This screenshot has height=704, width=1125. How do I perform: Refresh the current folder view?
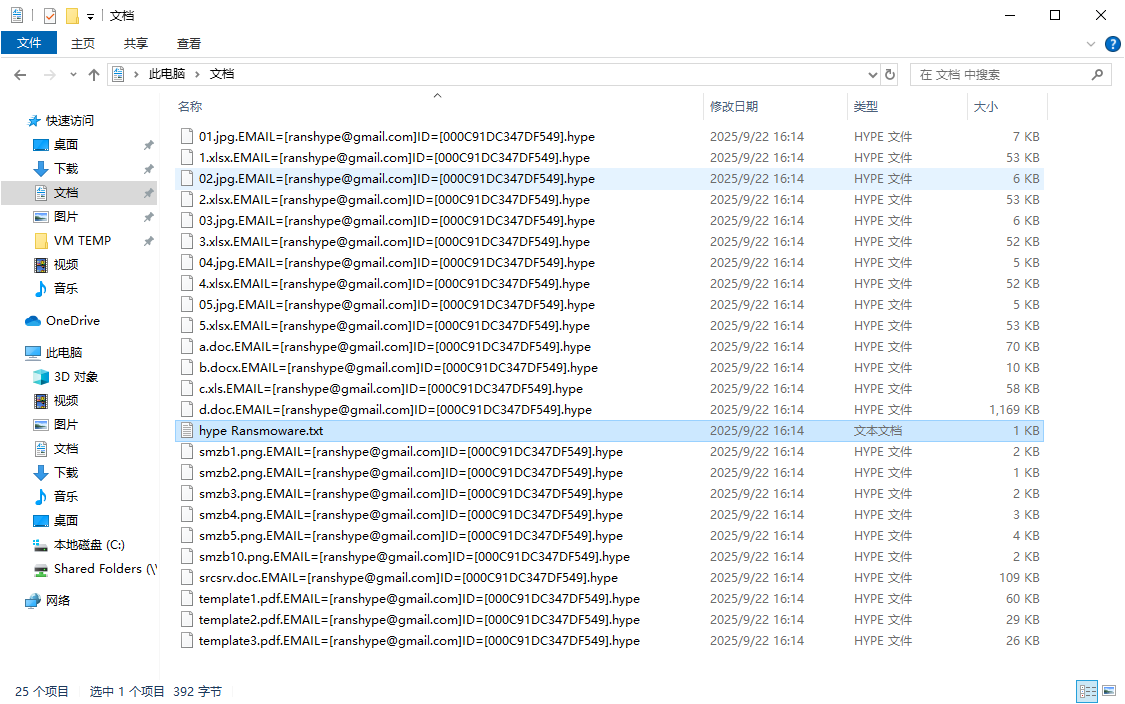tap(890, 75)
